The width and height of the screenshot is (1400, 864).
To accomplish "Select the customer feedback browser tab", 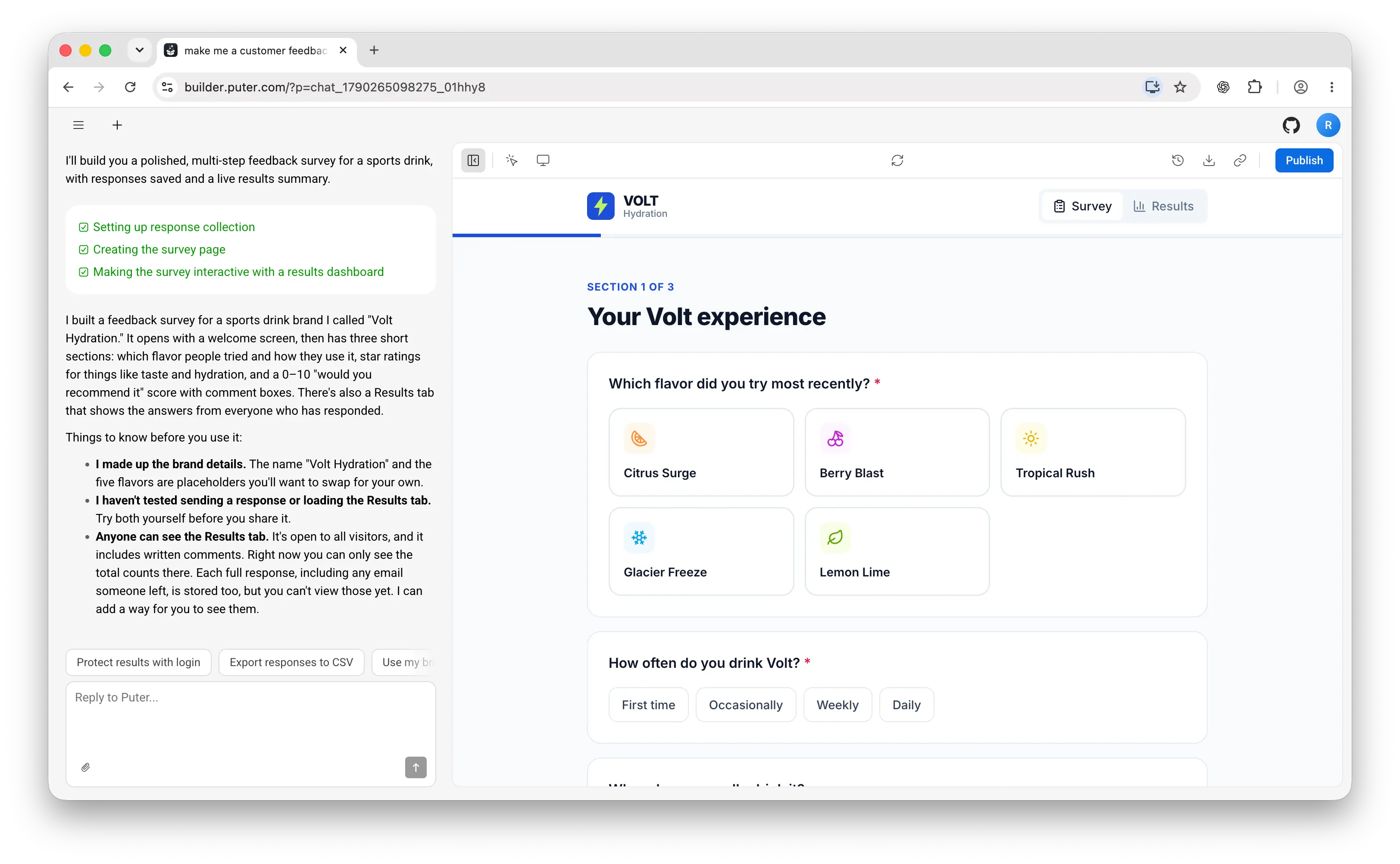I will coord(256,50).
